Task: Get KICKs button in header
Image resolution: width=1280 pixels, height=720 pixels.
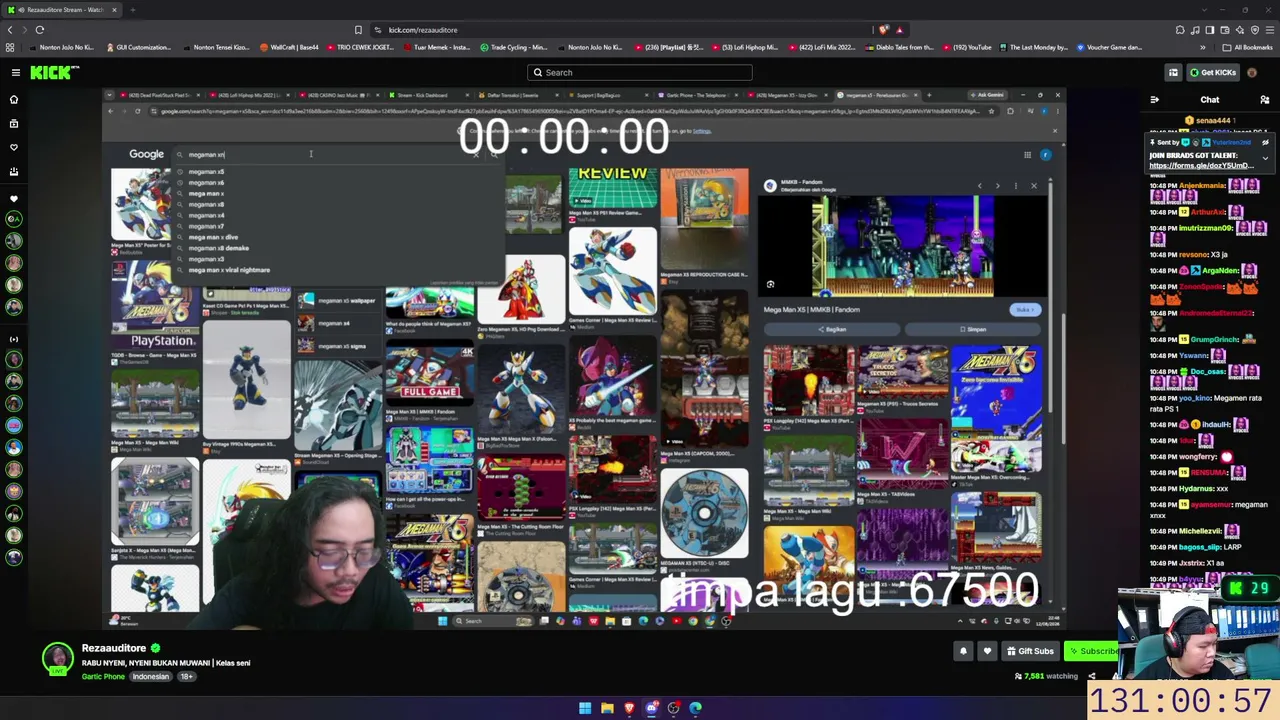Action: (x=1211, y=72)
